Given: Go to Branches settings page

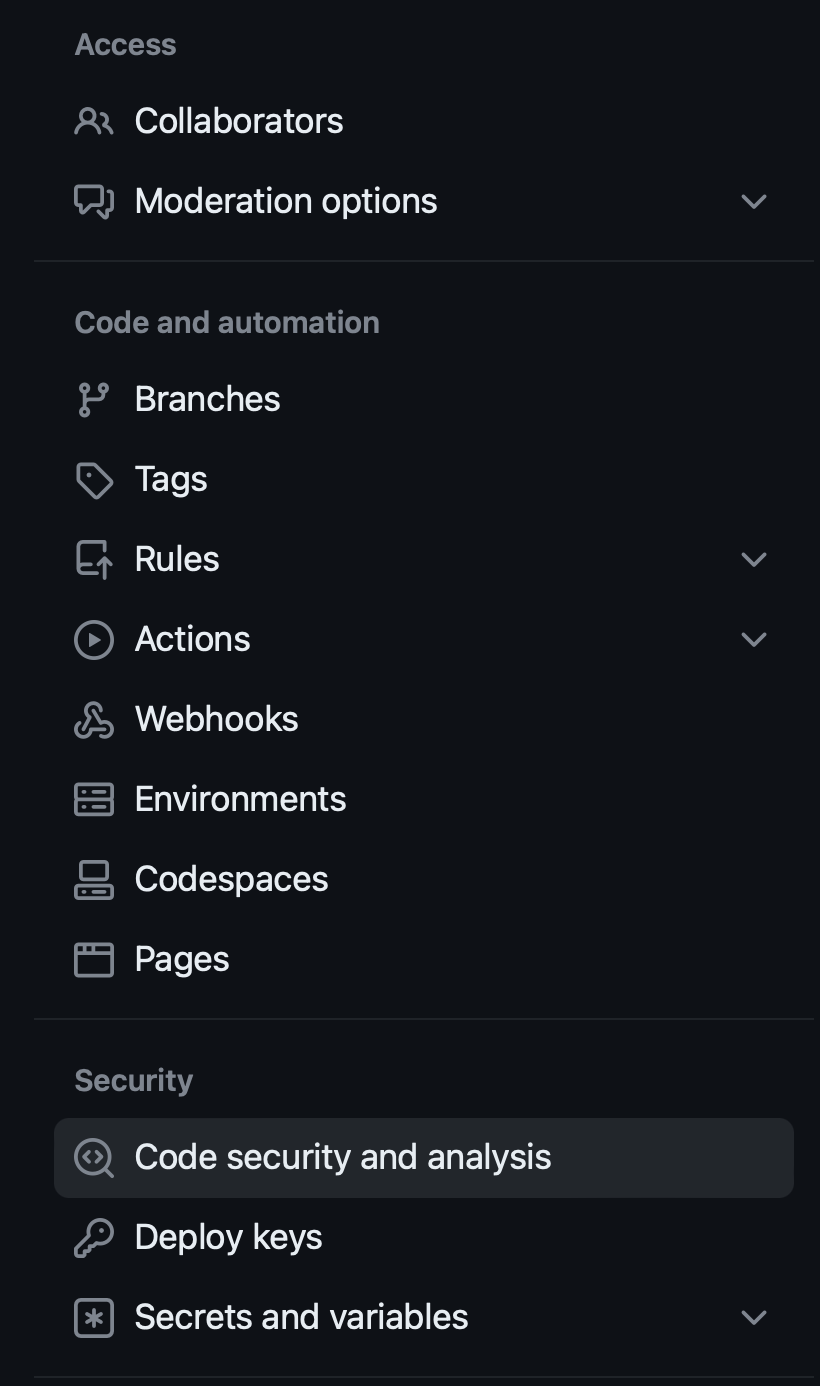Looking at the screenshot, I should [x=207, y=399].
